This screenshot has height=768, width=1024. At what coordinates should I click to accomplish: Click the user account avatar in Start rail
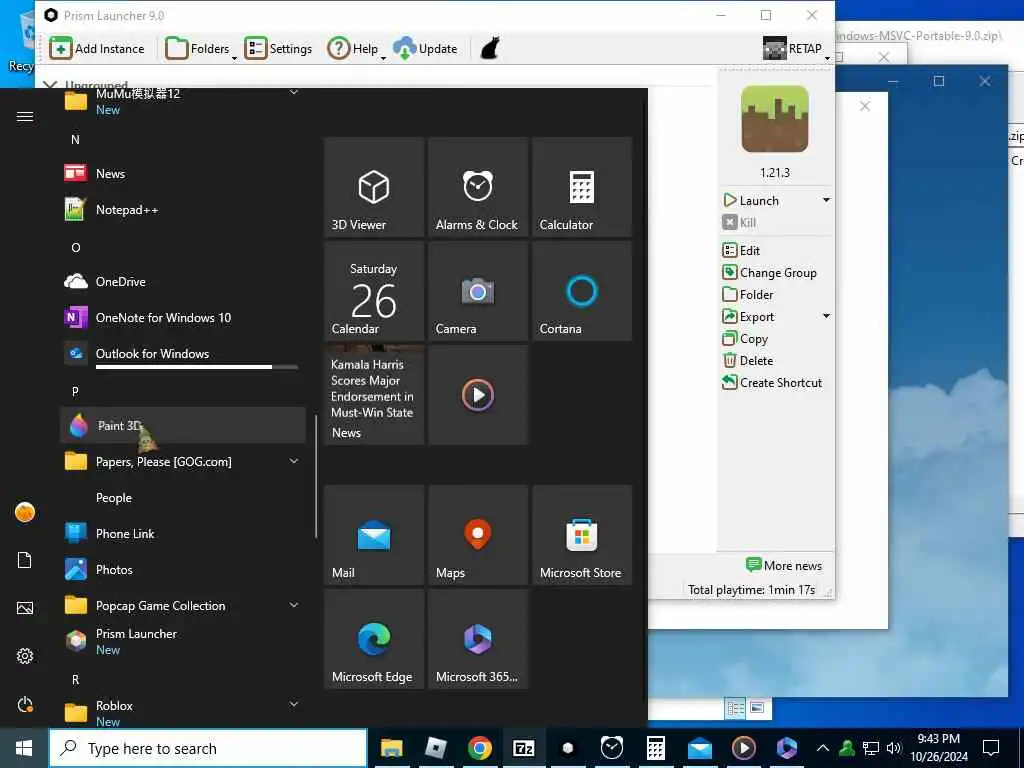tap(25, 512)
